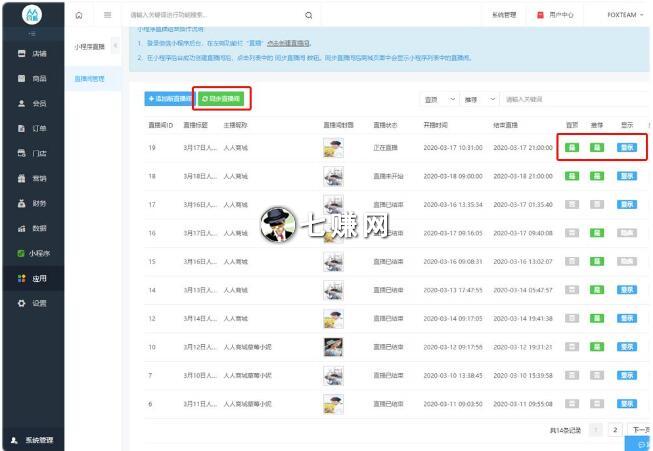Toggle 置顶 for live room 12

572,318
